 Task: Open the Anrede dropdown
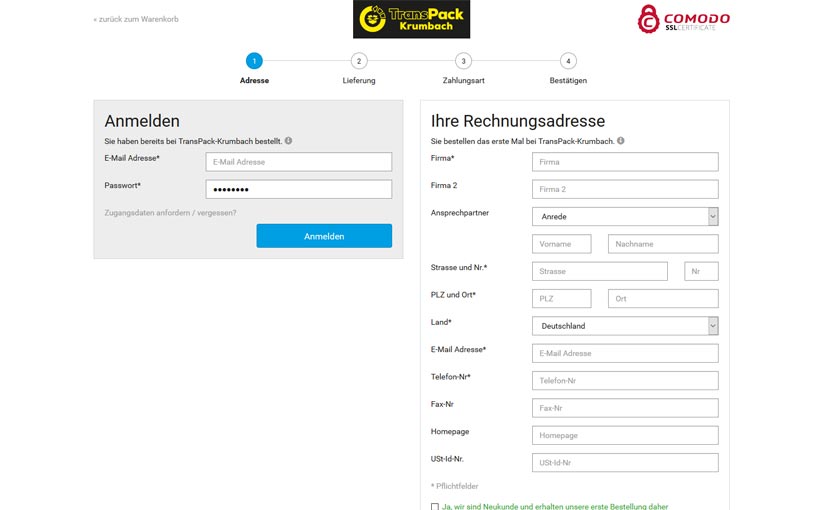click(625, 216)
